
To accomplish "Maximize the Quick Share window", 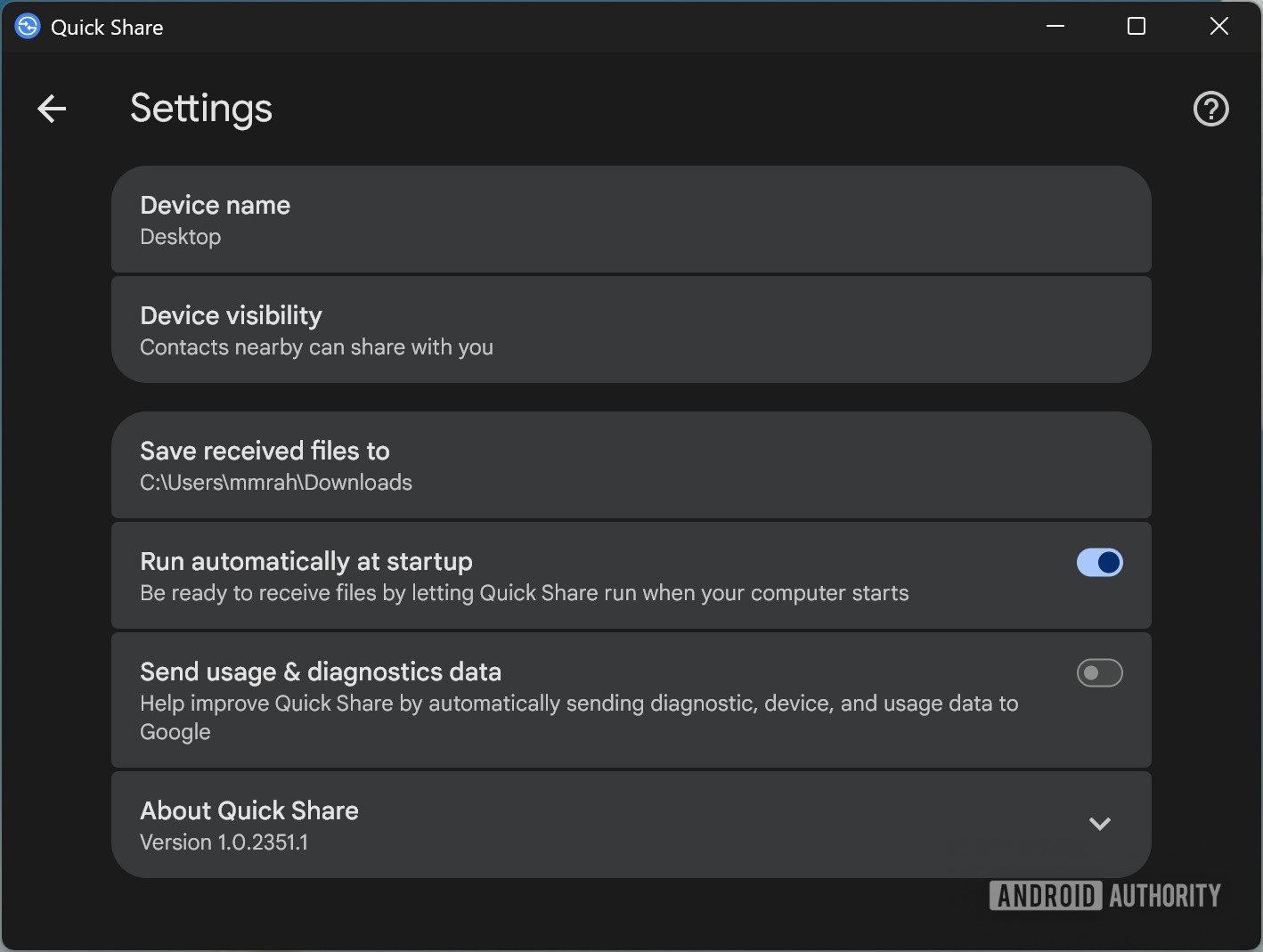I will pyautogui.click(x=1137, y=27).
